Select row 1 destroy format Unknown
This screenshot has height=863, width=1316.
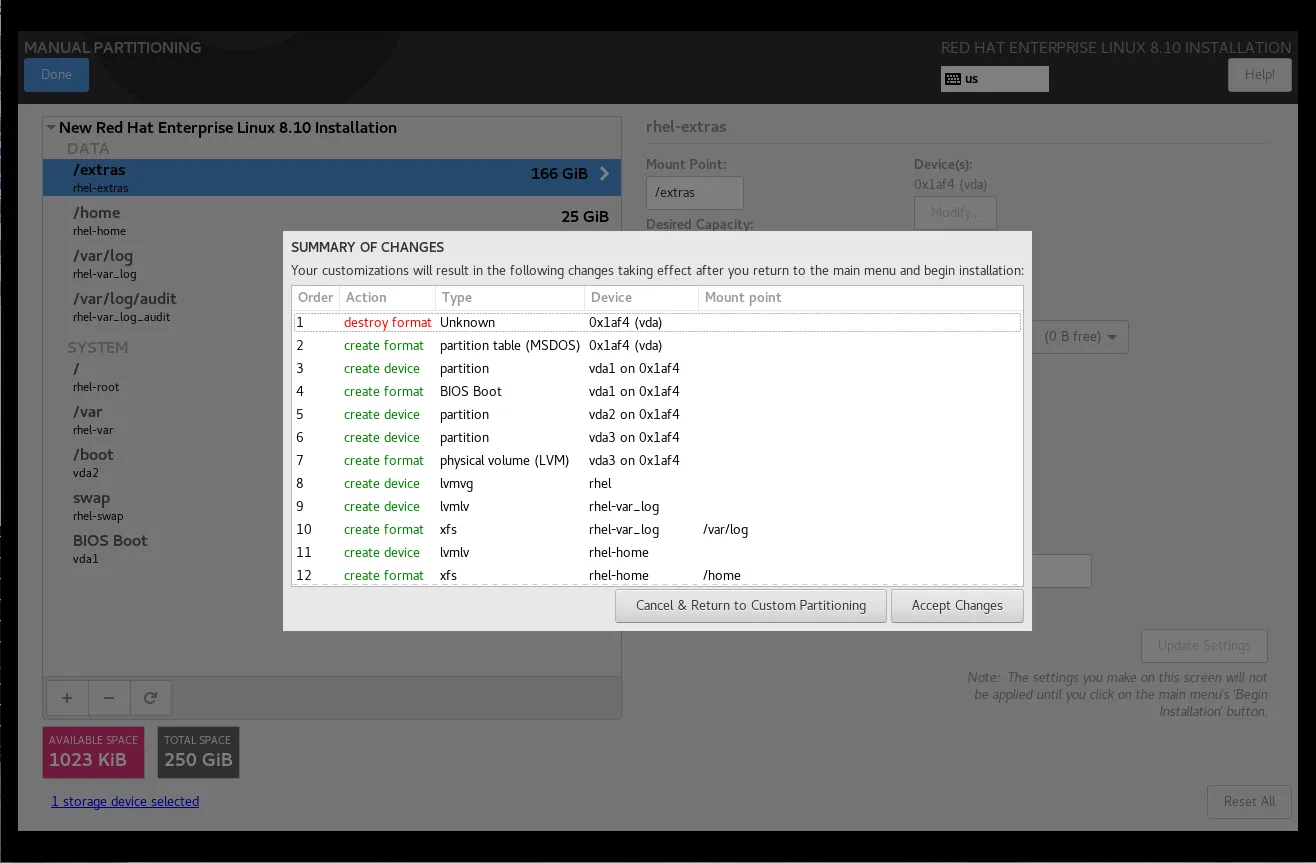tap(657, 322)
